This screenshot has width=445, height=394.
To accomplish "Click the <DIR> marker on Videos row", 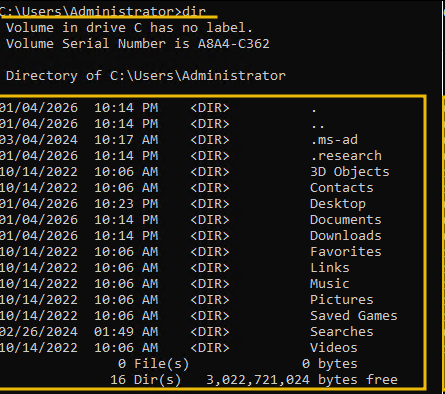I will click(210, 348).
